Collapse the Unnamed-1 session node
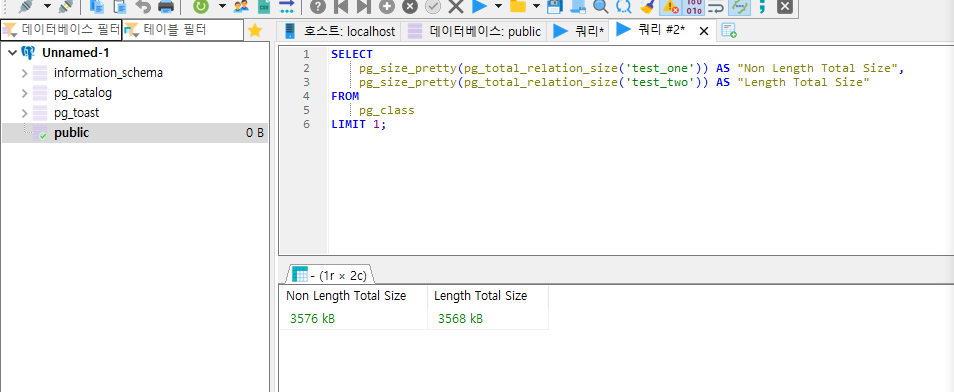Image resolution: width=954 pixels, height=392 pixels. tap(13, 53)
